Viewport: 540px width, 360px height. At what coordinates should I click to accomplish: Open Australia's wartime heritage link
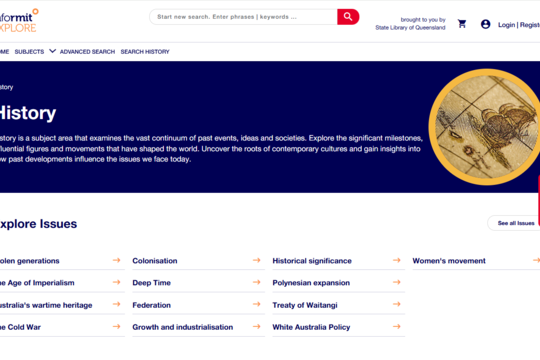(x=46, y=305)
